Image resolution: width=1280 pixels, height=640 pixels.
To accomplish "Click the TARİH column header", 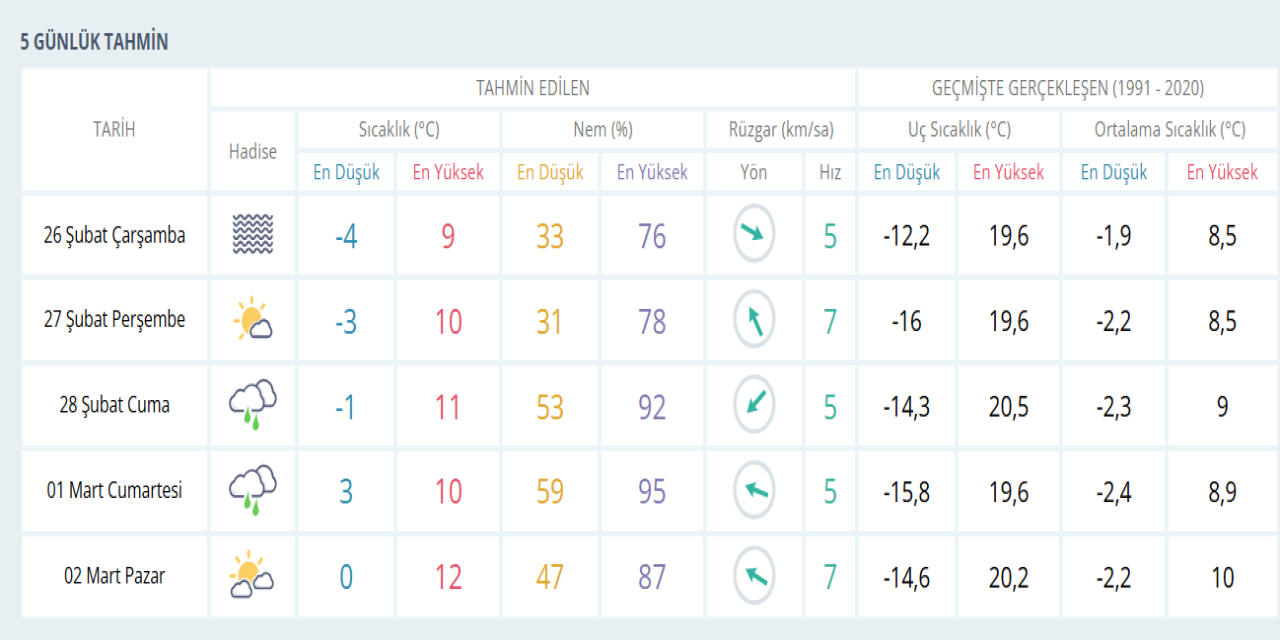I will click(x=114, y=129).
